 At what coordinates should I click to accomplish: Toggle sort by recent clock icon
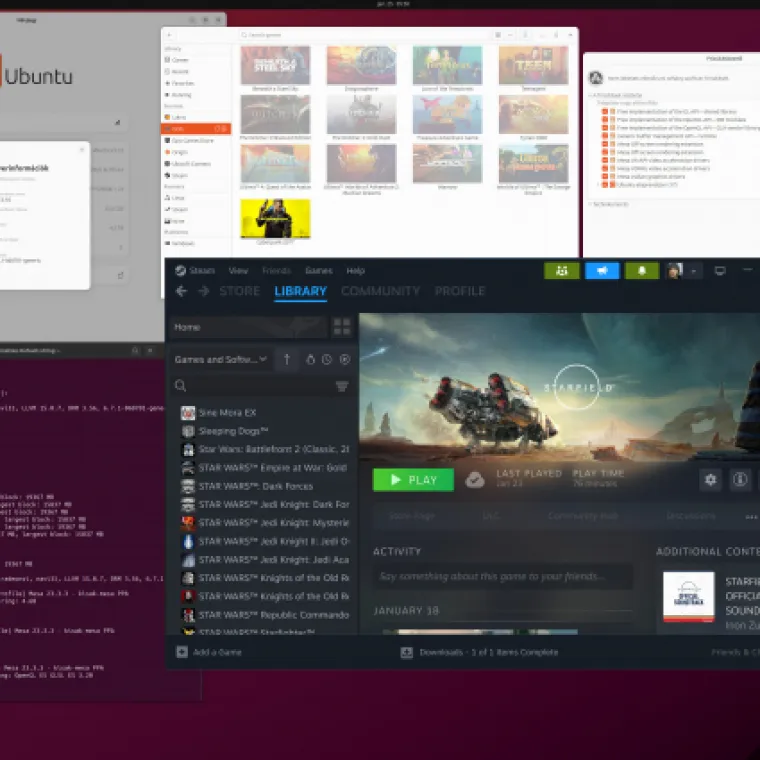(327, 359)
